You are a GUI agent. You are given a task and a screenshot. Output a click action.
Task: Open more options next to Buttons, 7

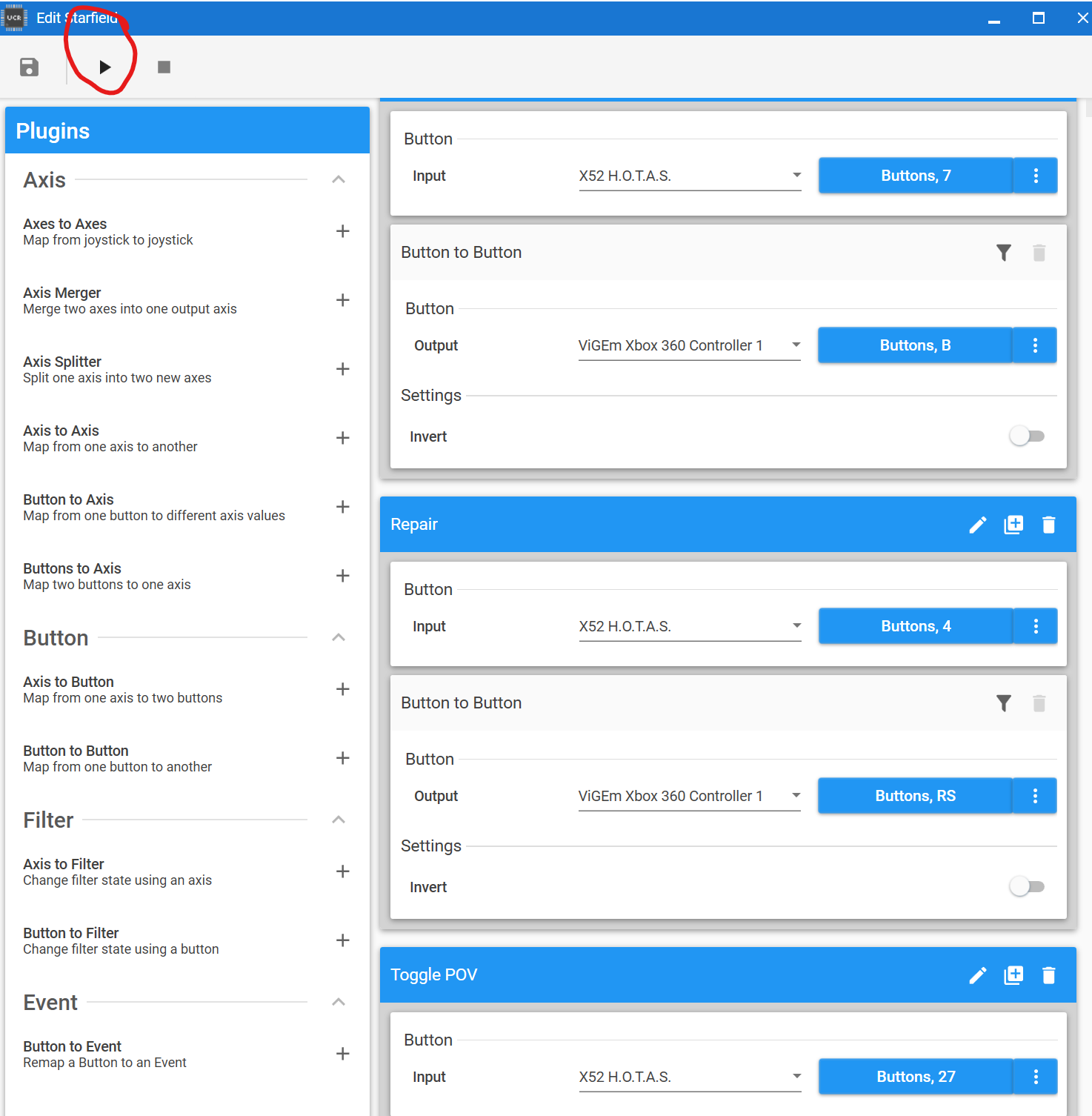click(x=1036, y=176)
